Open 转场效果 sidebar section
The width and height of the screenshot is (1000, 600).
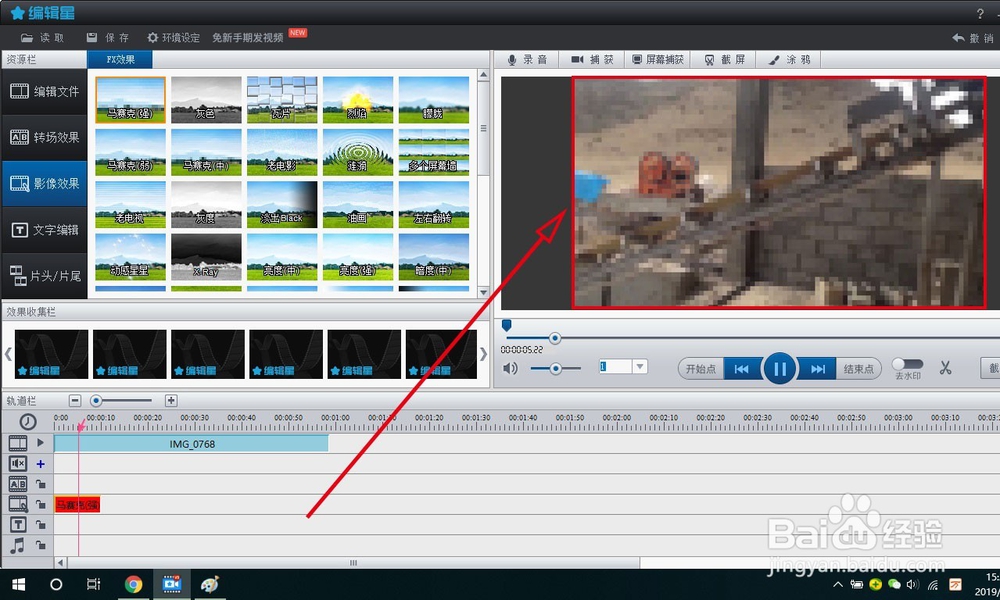(x=44, y=138)
